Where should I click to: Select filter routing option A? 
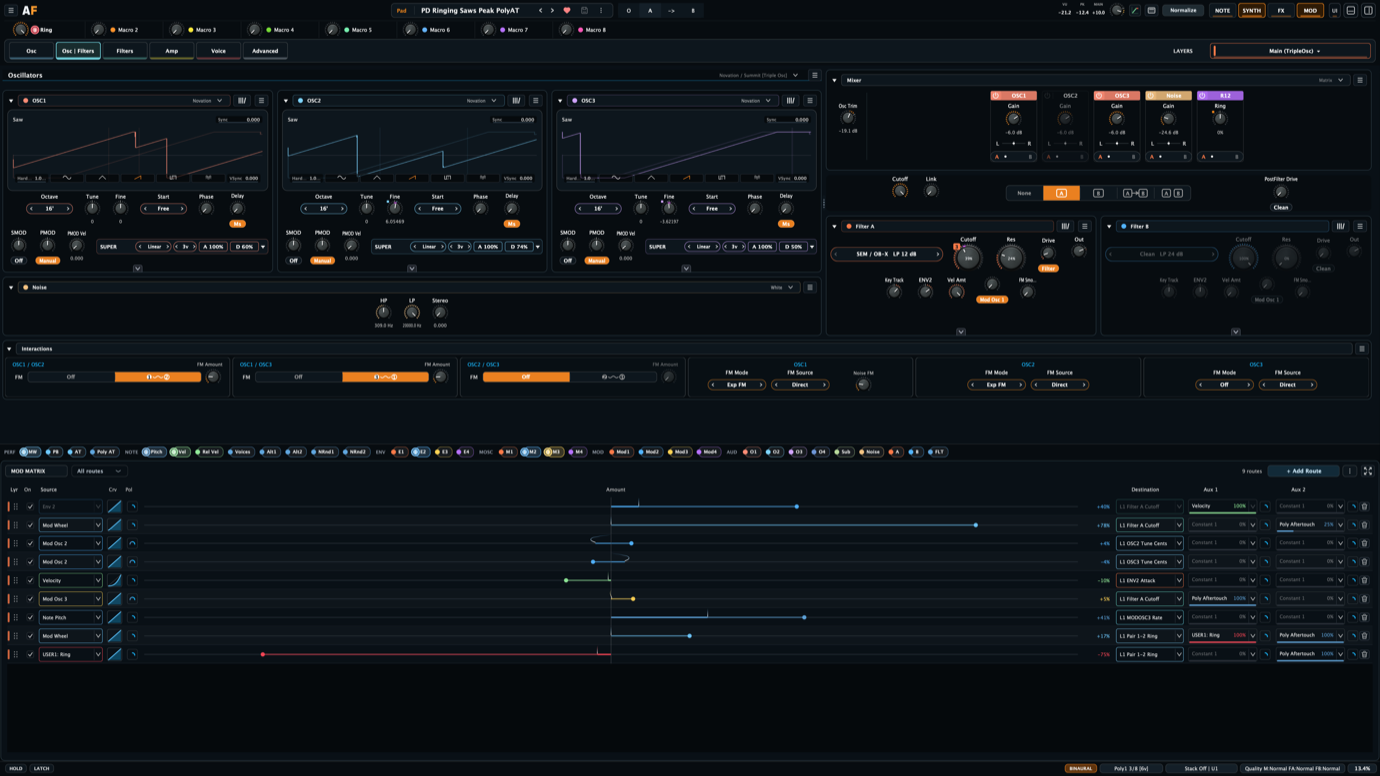(x=1061, y=193)
